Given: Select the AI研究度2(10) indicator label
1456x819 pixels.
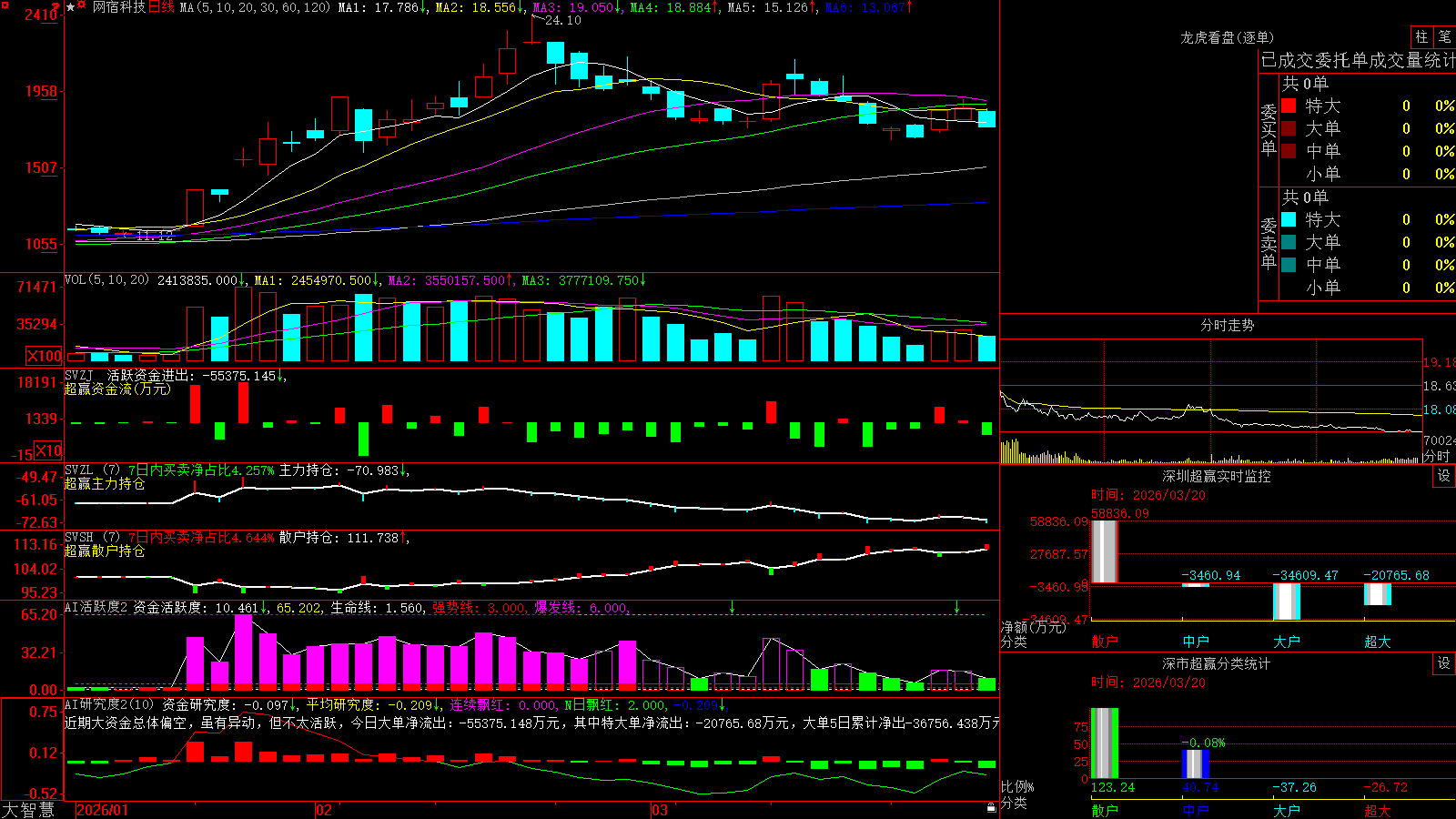Looking at the screenshot, I should click(109, 704).
